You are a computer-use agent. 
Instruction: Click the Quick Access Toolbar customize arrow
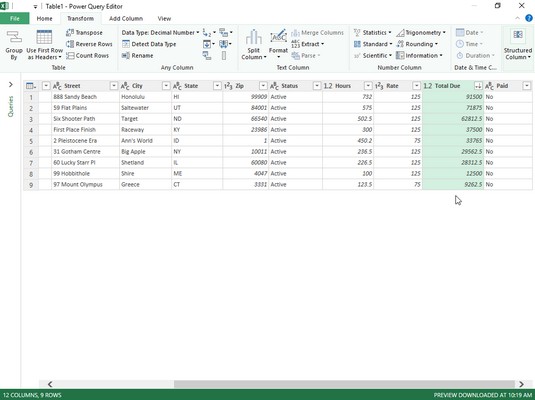pyautogui.click(x=35, y=6)
